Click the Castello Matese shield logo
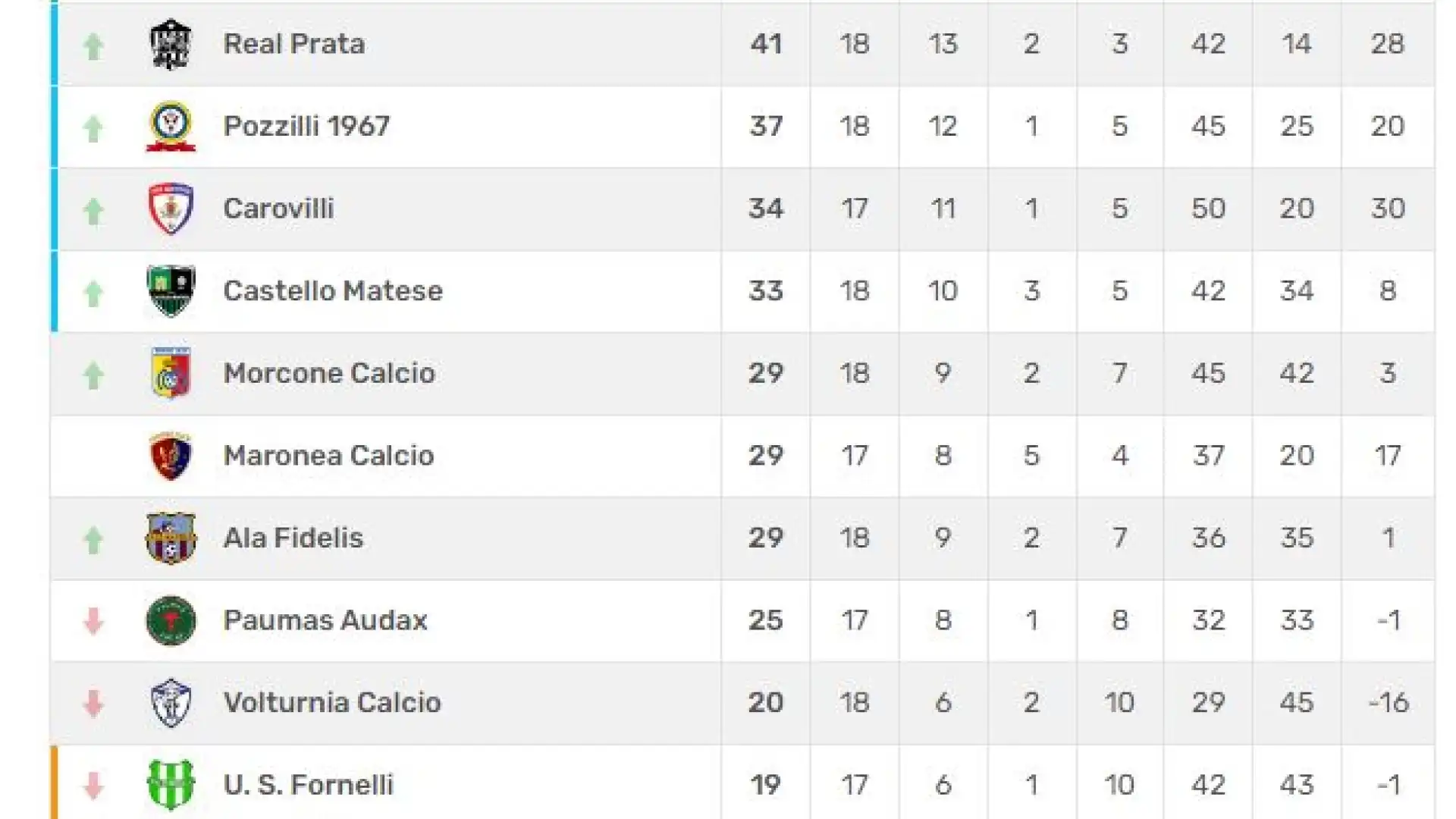 pyautogui.click(x=171, y=290)
